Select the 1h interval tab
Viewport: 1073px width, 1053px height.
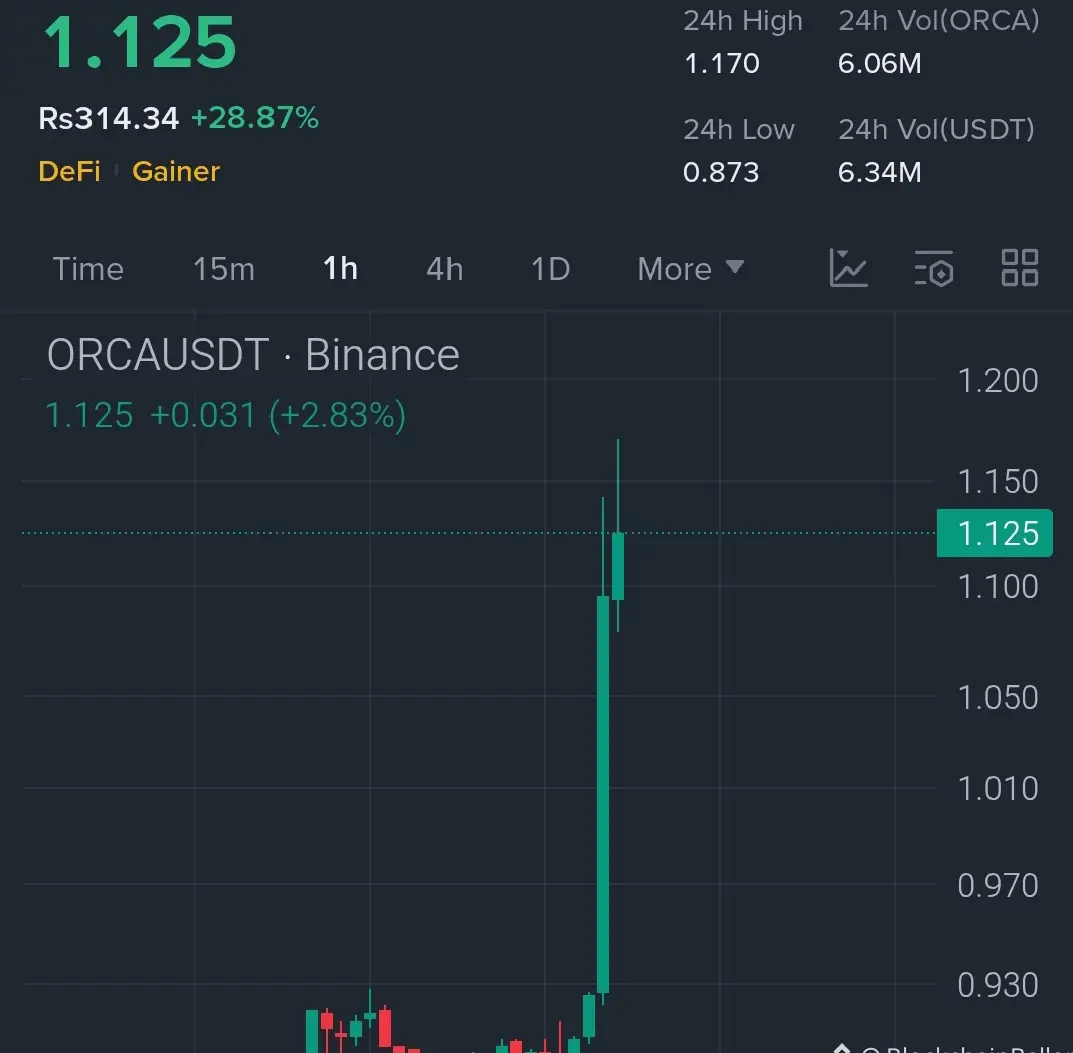340,268
